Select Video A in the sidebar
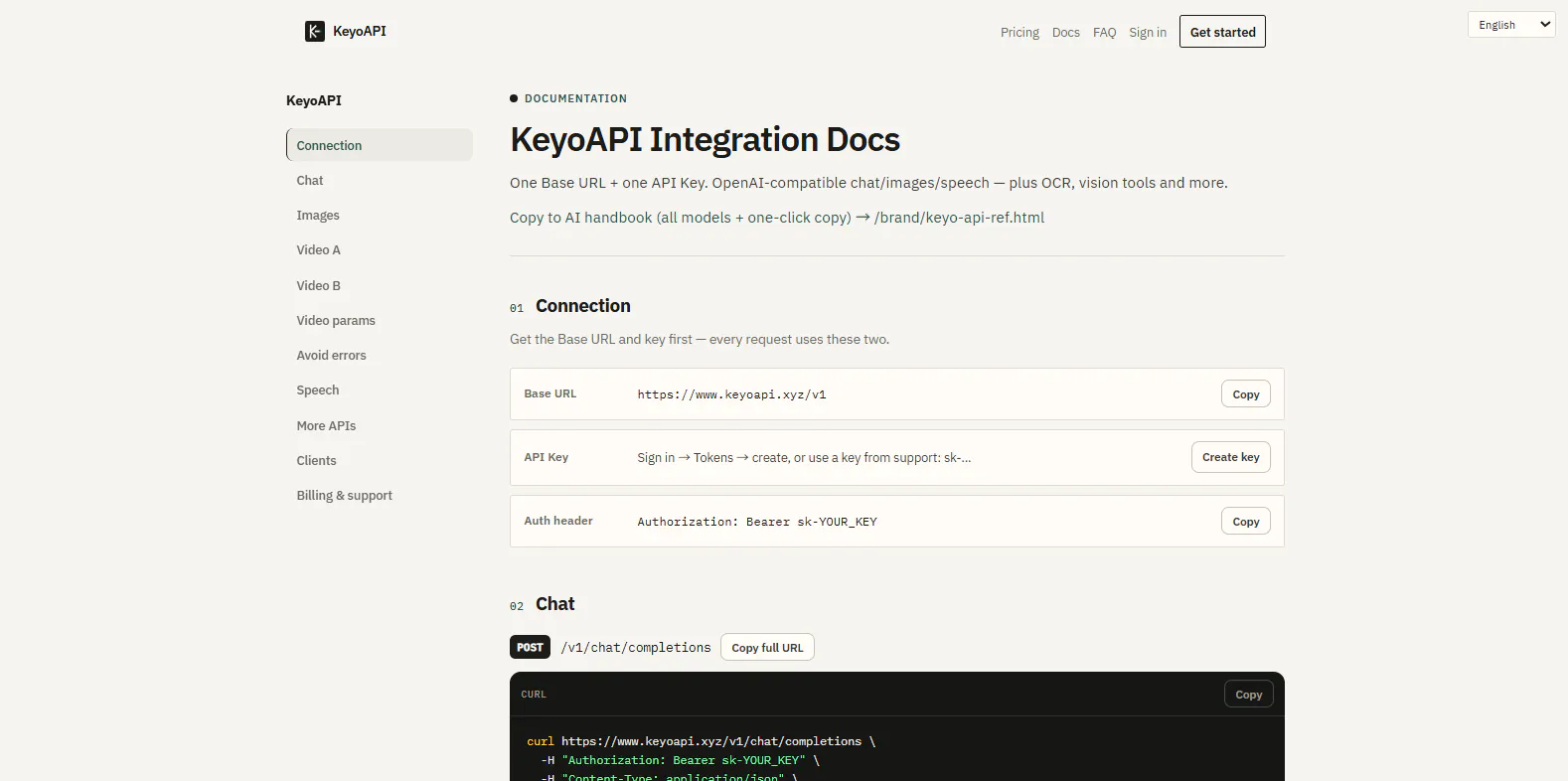The height and width of the screenshot is (781, 1568). [380, 250]
